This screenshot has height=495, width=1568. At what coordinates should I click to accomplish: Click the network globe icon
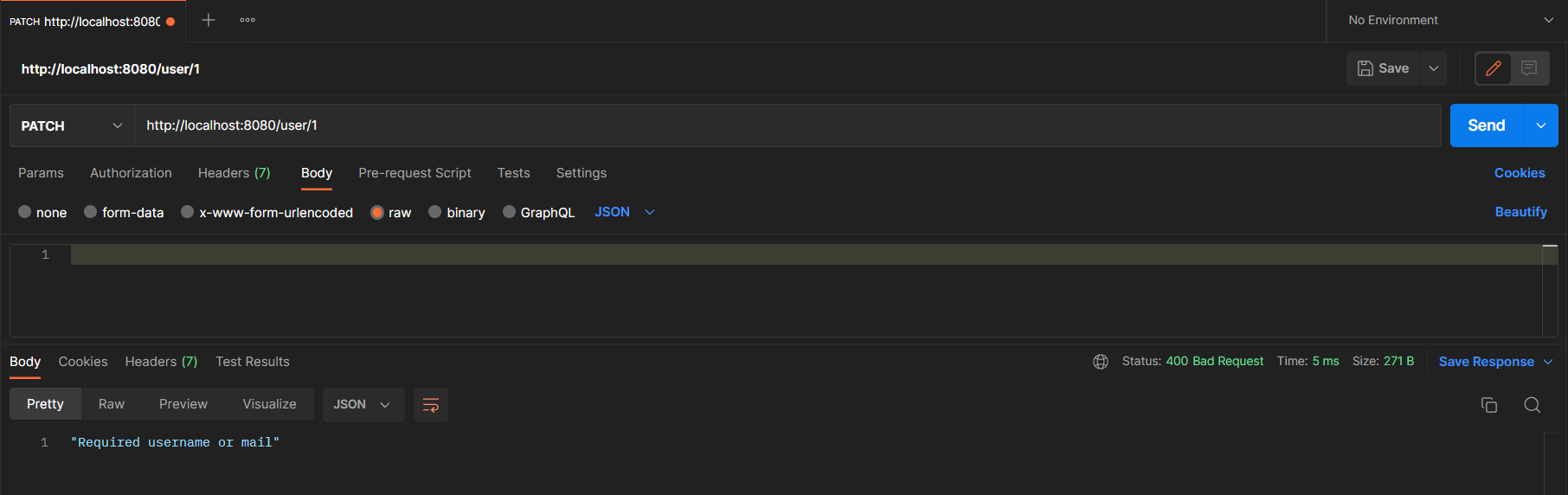point(1101,362)
